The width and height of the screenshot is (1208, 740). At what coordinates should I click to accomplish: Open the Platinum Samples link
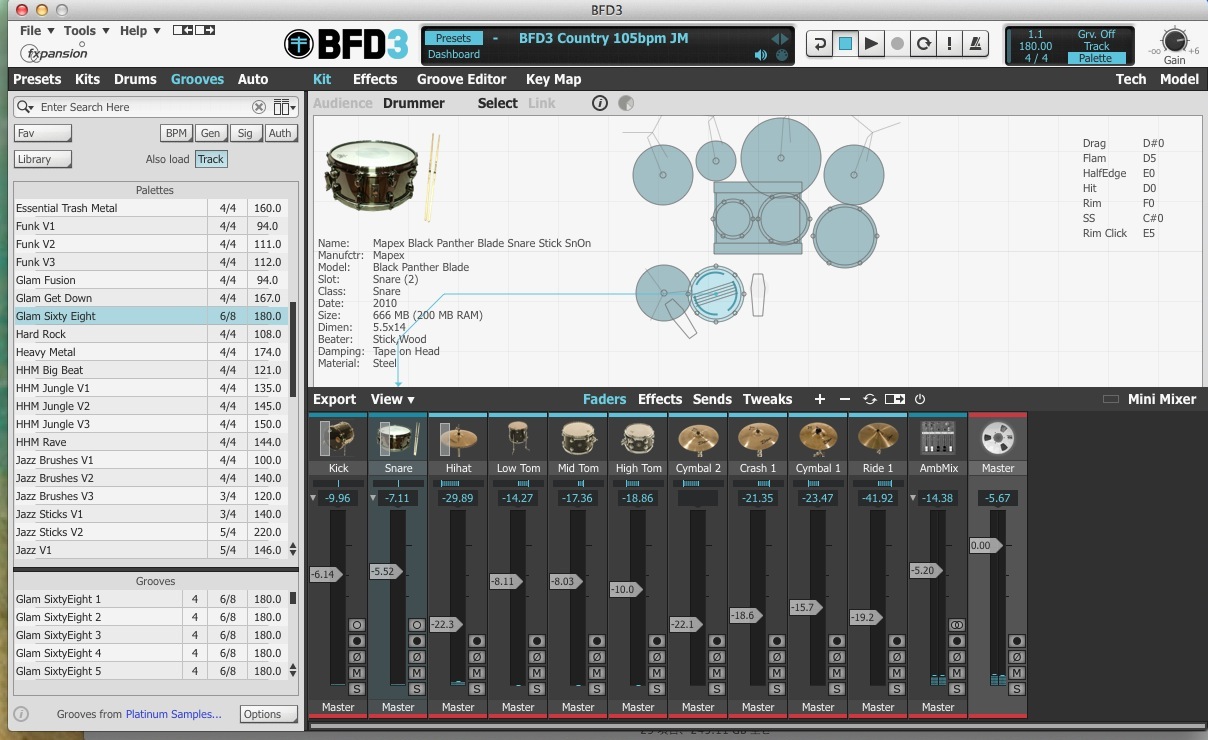(x=174, y=714)
